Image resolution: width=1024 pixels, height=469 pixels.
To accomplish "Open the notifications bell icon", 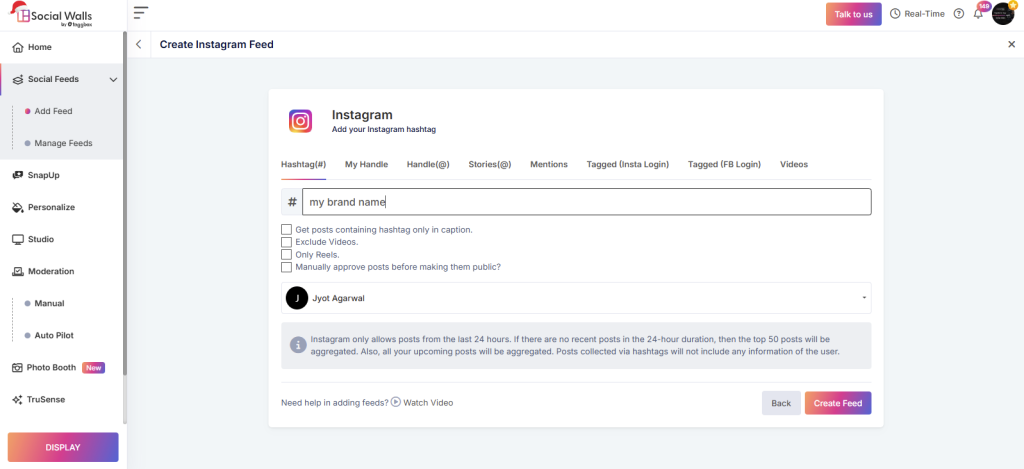I will [x=978, y=14].
